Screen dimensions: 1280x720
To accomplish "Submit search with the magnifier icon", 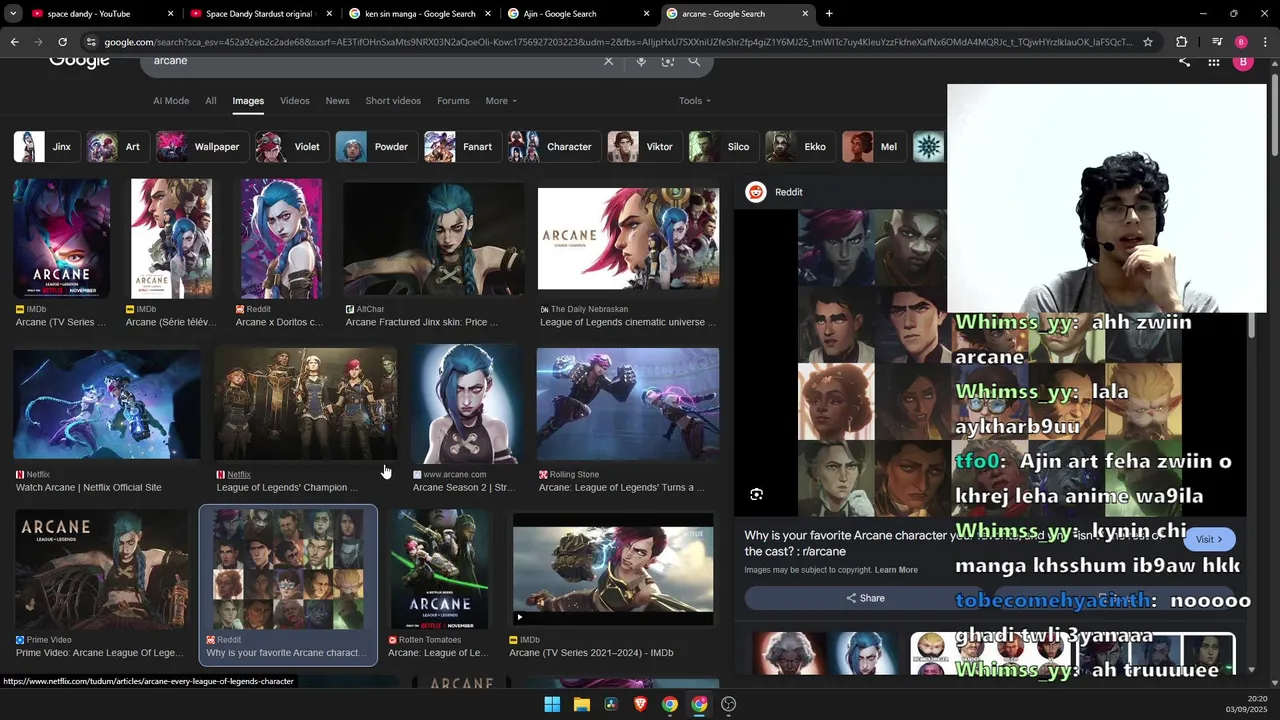I will (x=694, y=61).
